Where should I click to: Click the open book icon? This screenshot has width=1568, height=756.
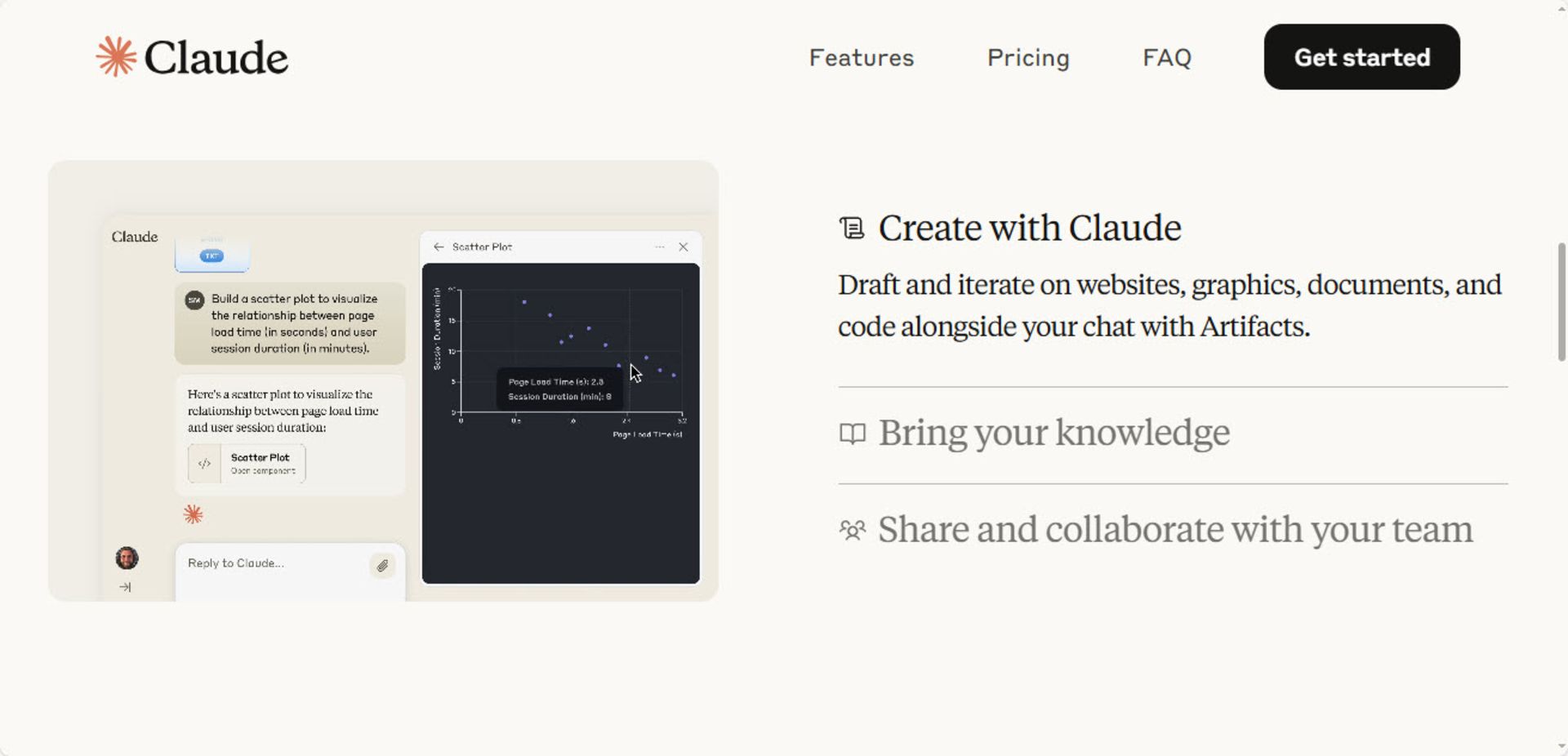pyautogui.click(x=852, y=434)
